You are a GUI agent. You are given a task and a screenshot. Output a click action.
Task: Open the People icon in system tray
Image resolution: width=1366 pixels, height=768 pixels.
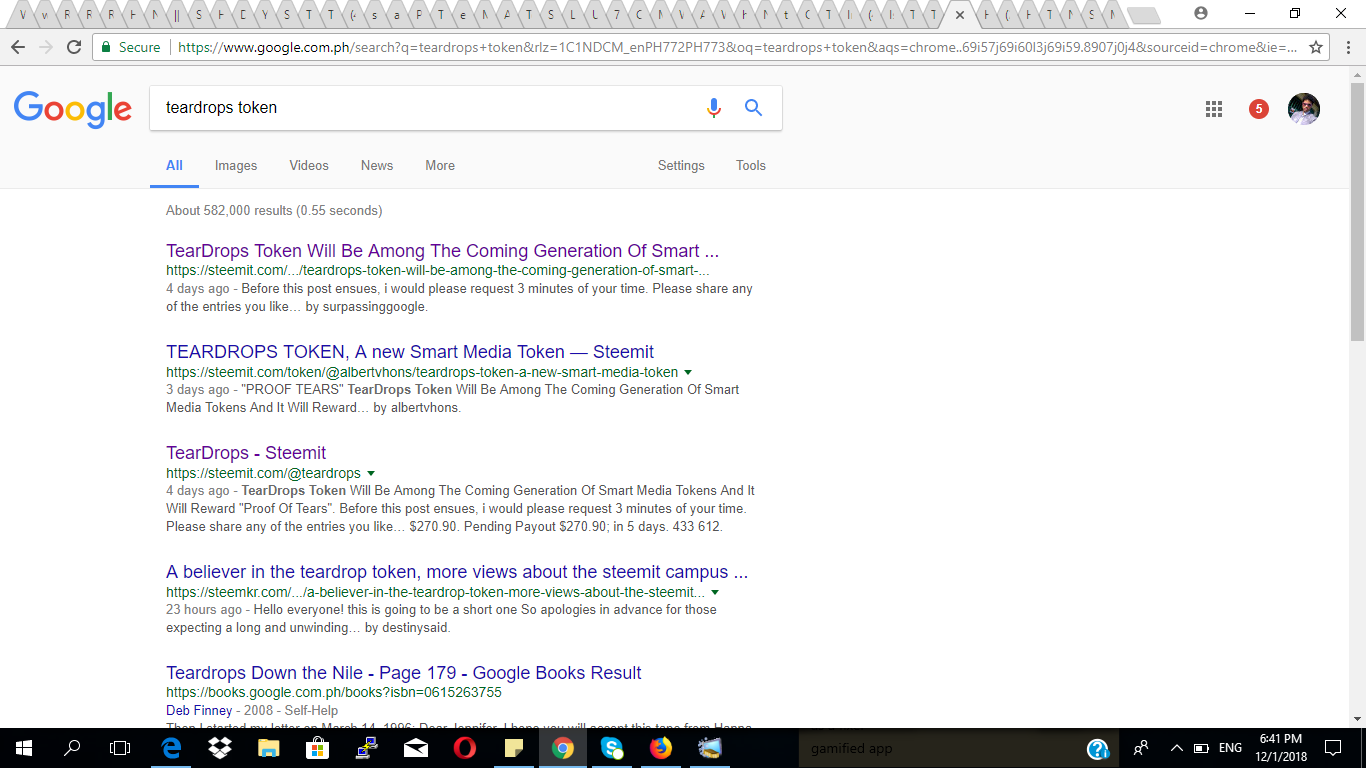pos(1141,748)
